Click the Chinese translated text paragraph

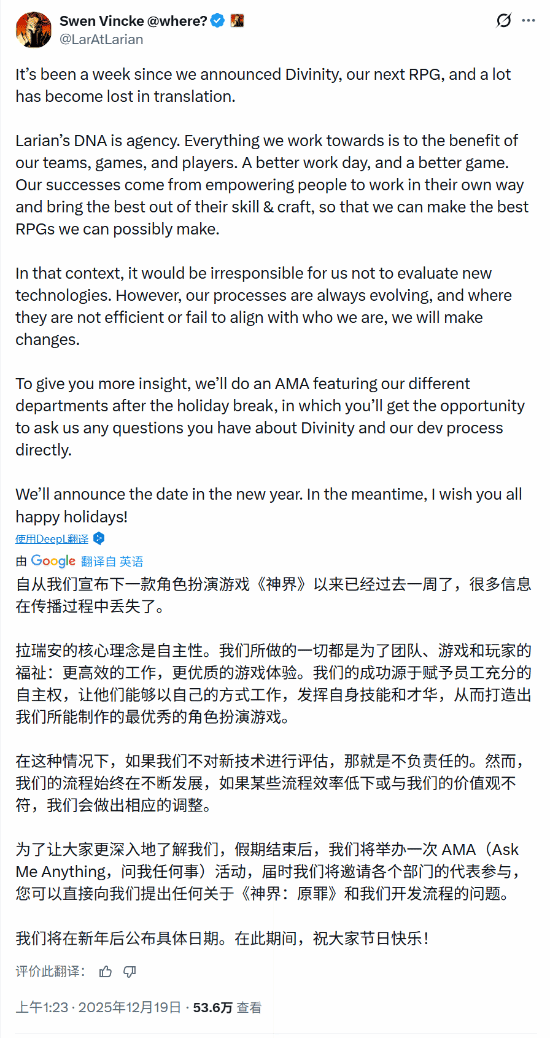pyautogui.click(x=273, y=761)
